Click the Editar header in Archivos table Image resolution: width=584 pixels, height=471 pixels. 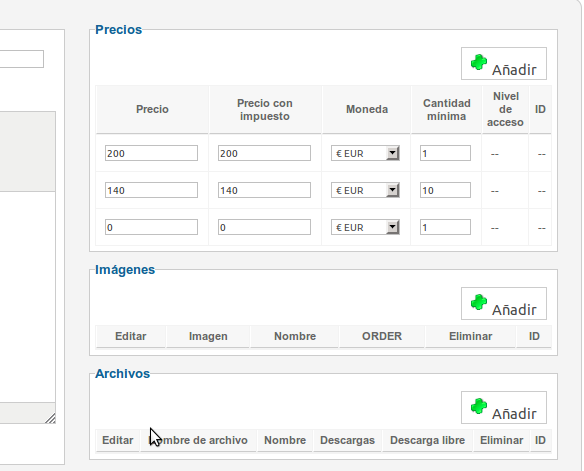coord(117,440)
